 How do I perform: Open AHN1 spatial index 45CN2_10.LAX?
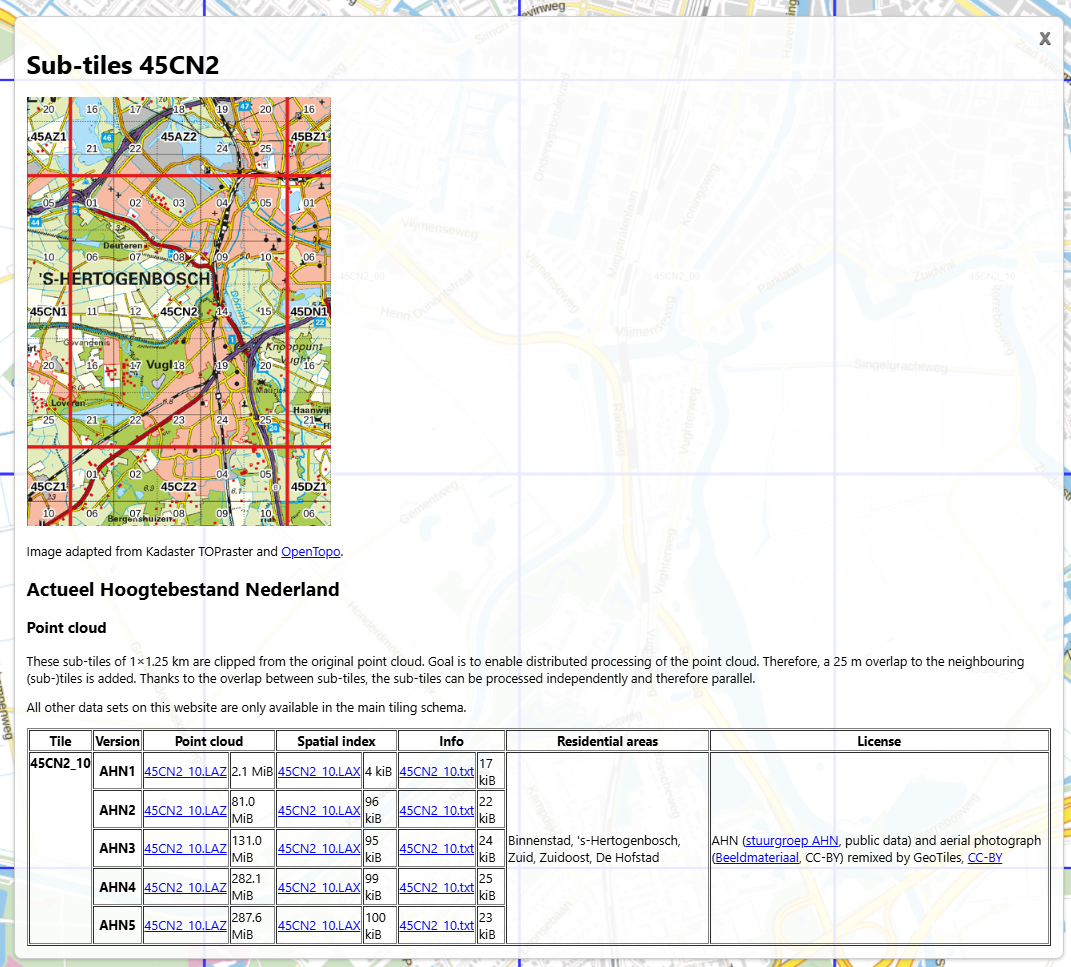[x=319, y=771]
